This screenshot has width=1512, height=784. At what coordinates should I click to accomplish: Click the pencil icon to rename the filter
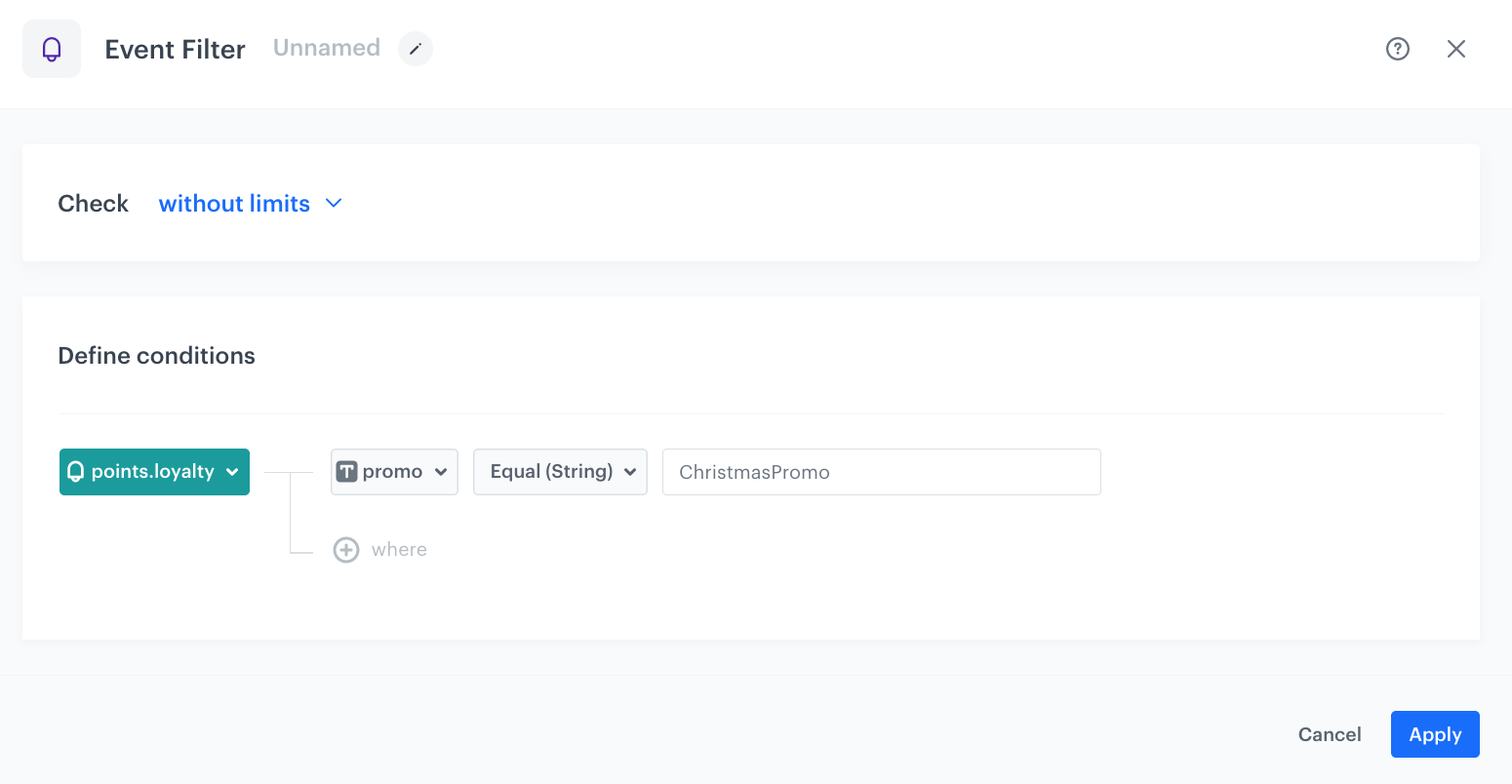[x=416, y=48]
